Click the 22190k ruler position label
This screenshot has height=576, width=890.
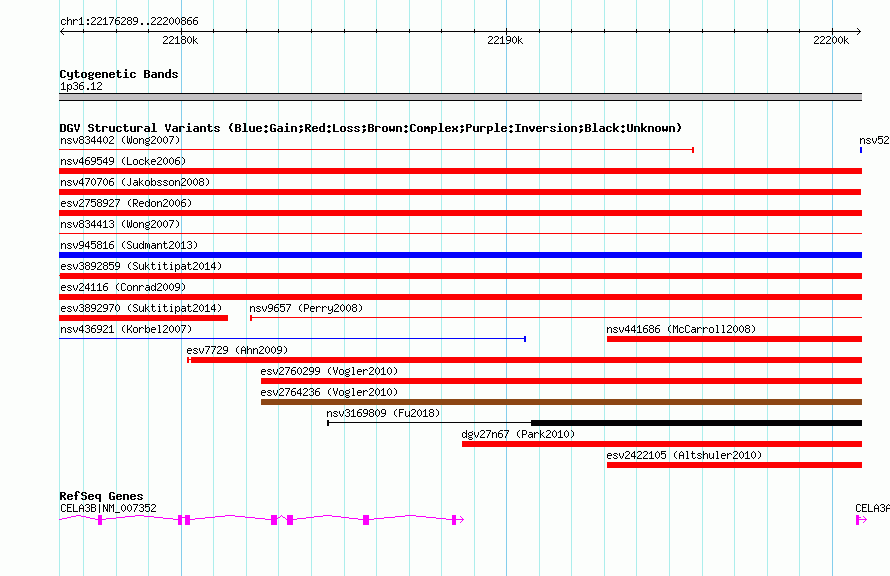click(505, 40)
